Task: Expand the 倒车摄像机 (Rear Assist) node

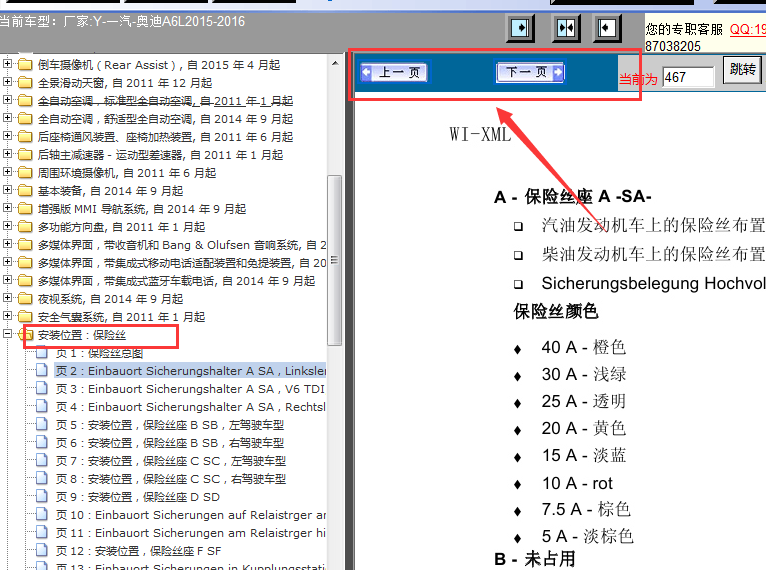Action: point(7,64)
